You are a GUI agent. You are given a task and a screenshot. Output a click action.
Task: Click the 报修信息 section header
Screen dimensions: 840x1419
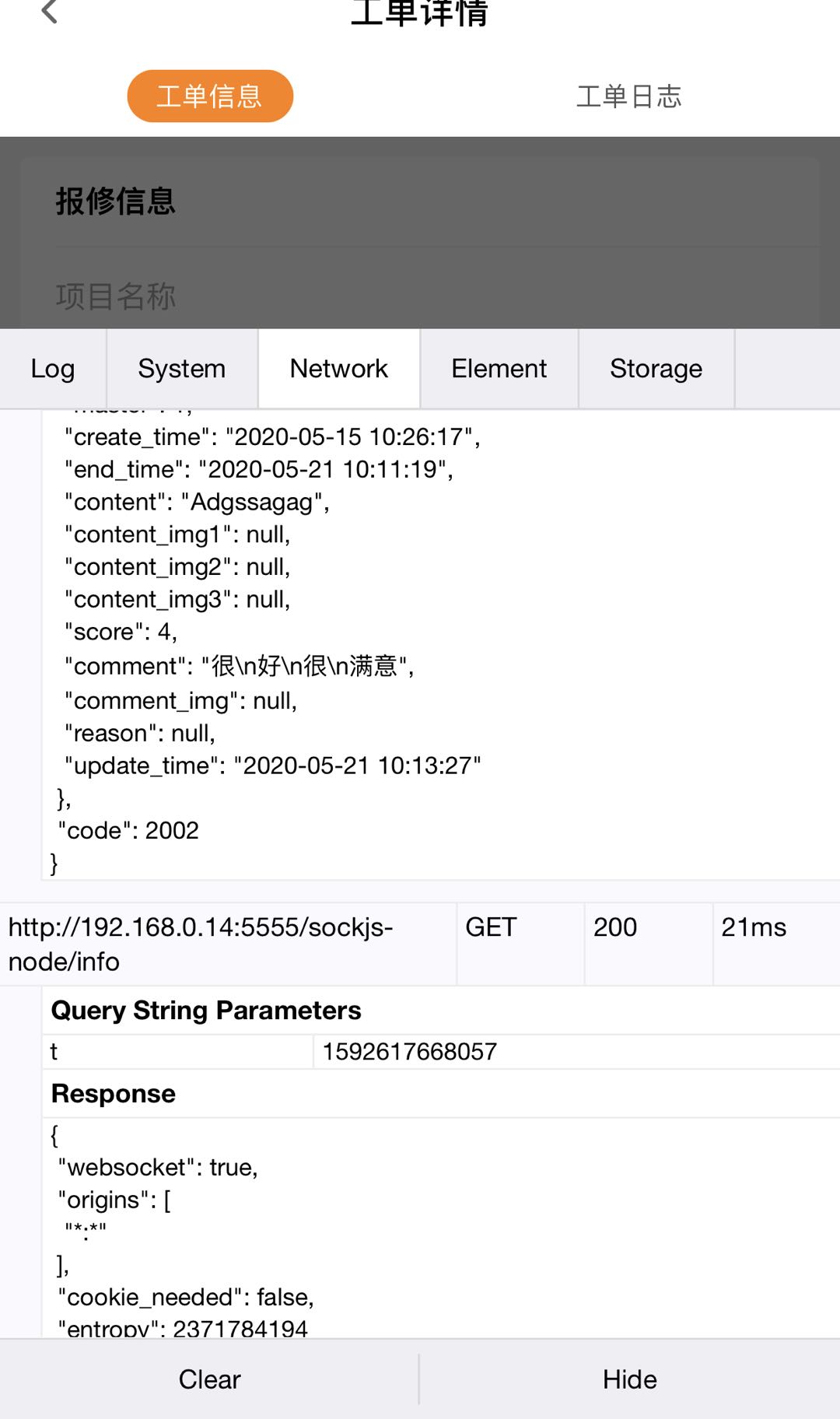115,201
